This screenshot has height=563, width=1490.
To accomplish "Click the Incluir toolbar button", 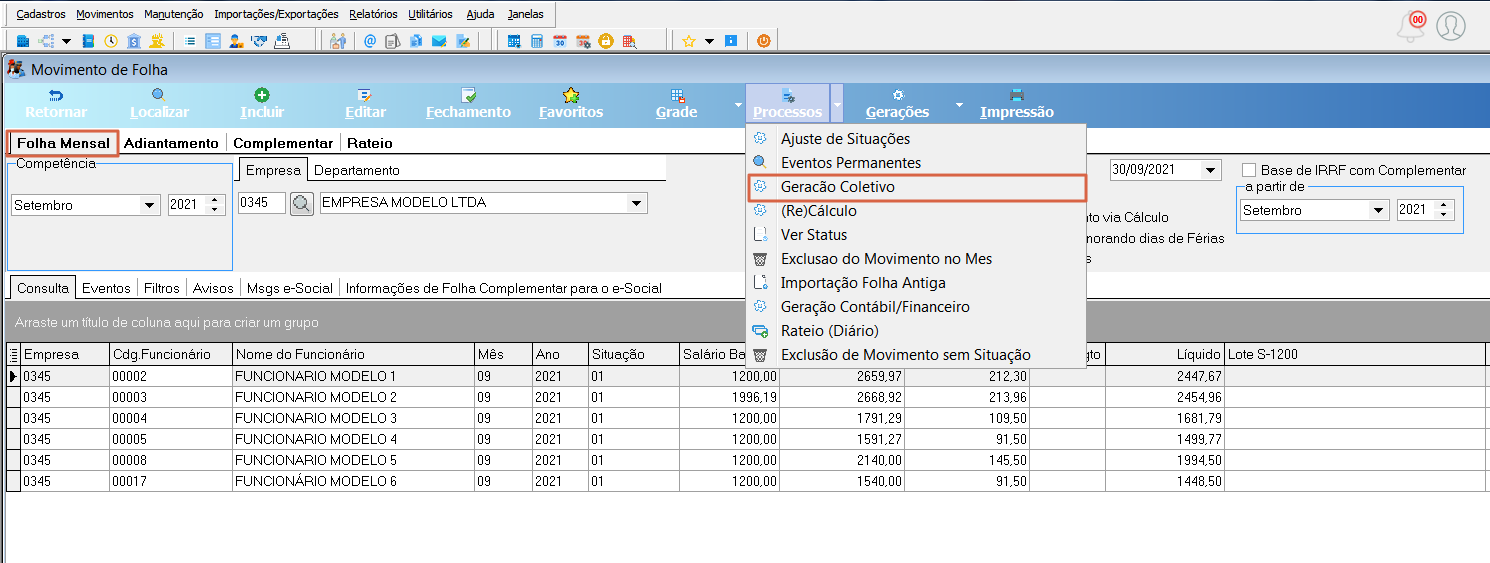I will point(262,103).
